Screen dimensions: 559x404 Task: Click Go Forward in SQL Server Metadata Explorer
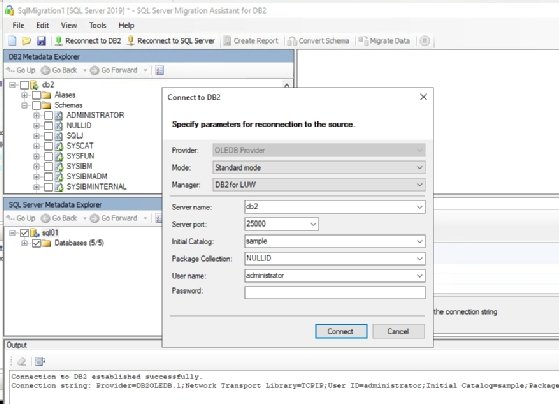click(x=114, y=218)
